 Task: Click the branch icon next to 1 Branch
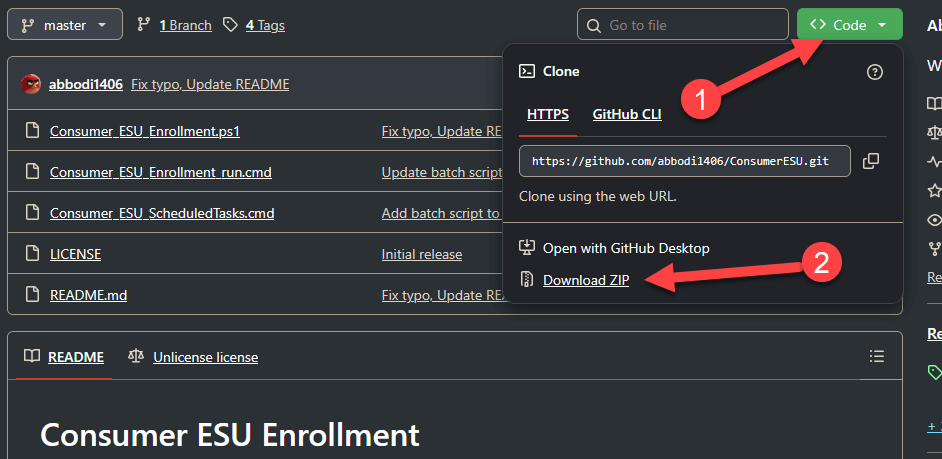[144, 25]
